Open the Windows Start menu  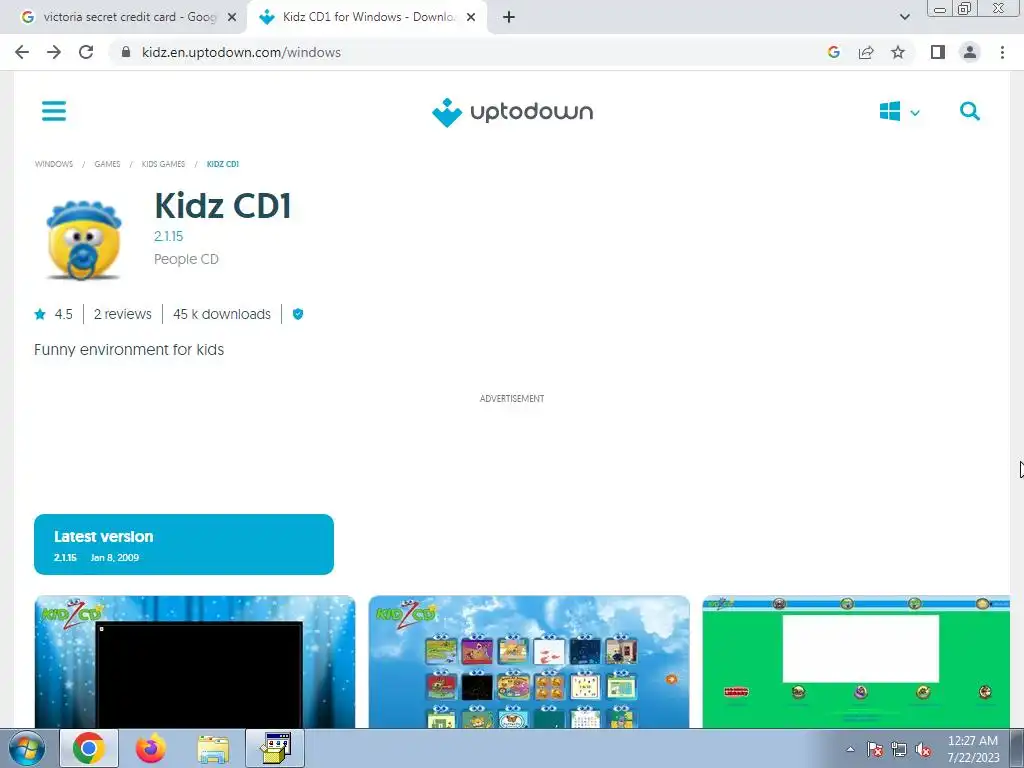[25, 748]
